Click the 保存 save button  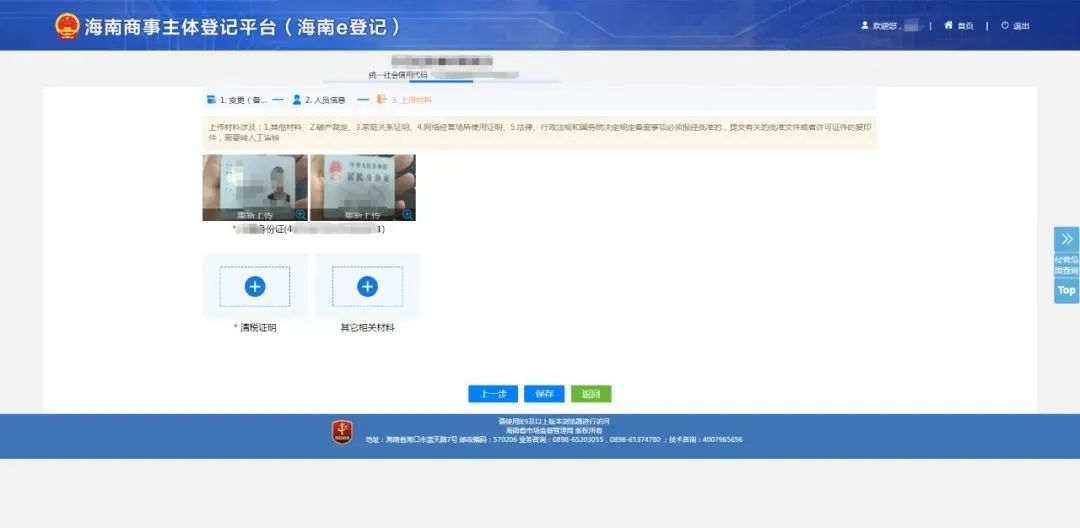(544, 394)
